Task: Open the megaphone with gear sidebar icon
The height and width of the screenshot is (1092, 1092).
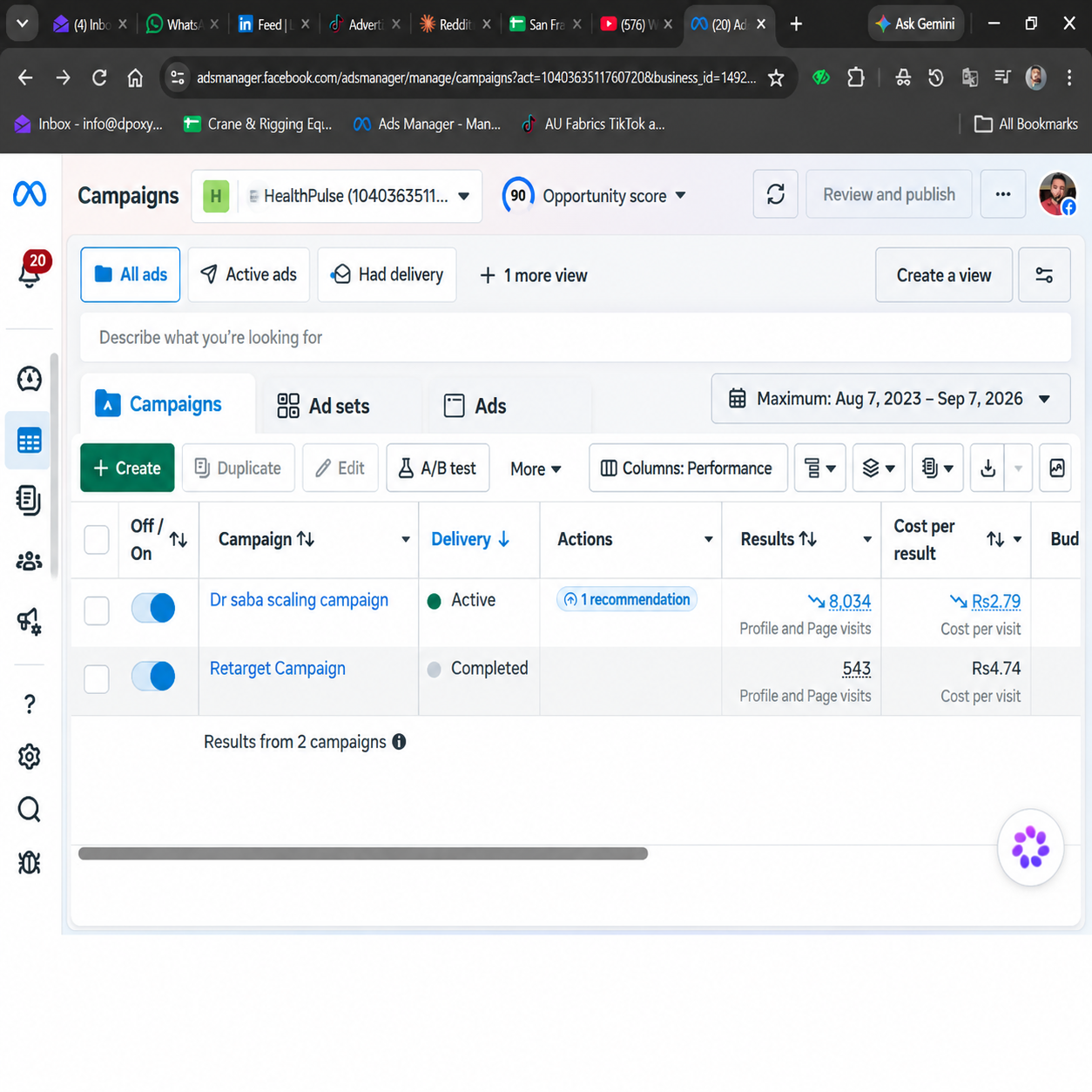Action: 30,621
